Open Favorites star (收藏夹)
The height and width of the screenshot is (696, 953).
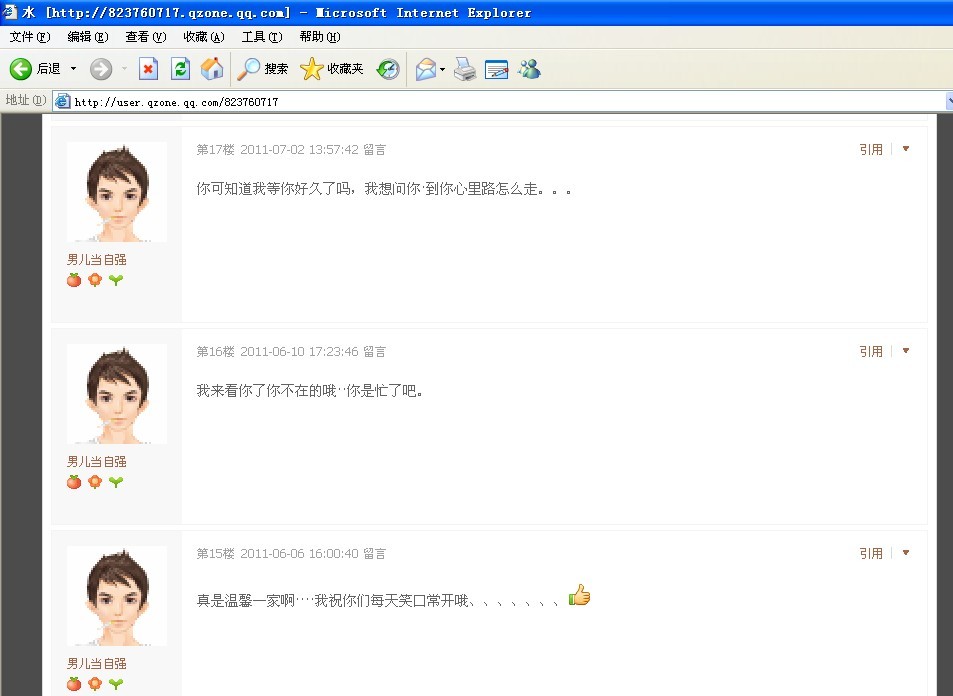click(331, 69)
